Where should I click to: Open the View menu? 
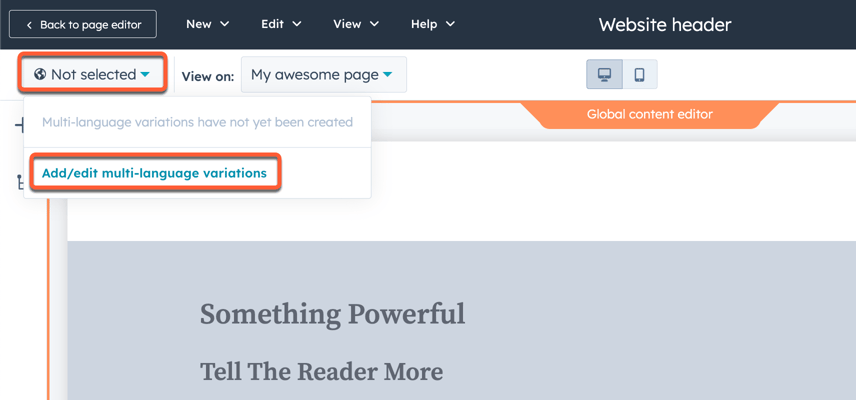point(356,25)
